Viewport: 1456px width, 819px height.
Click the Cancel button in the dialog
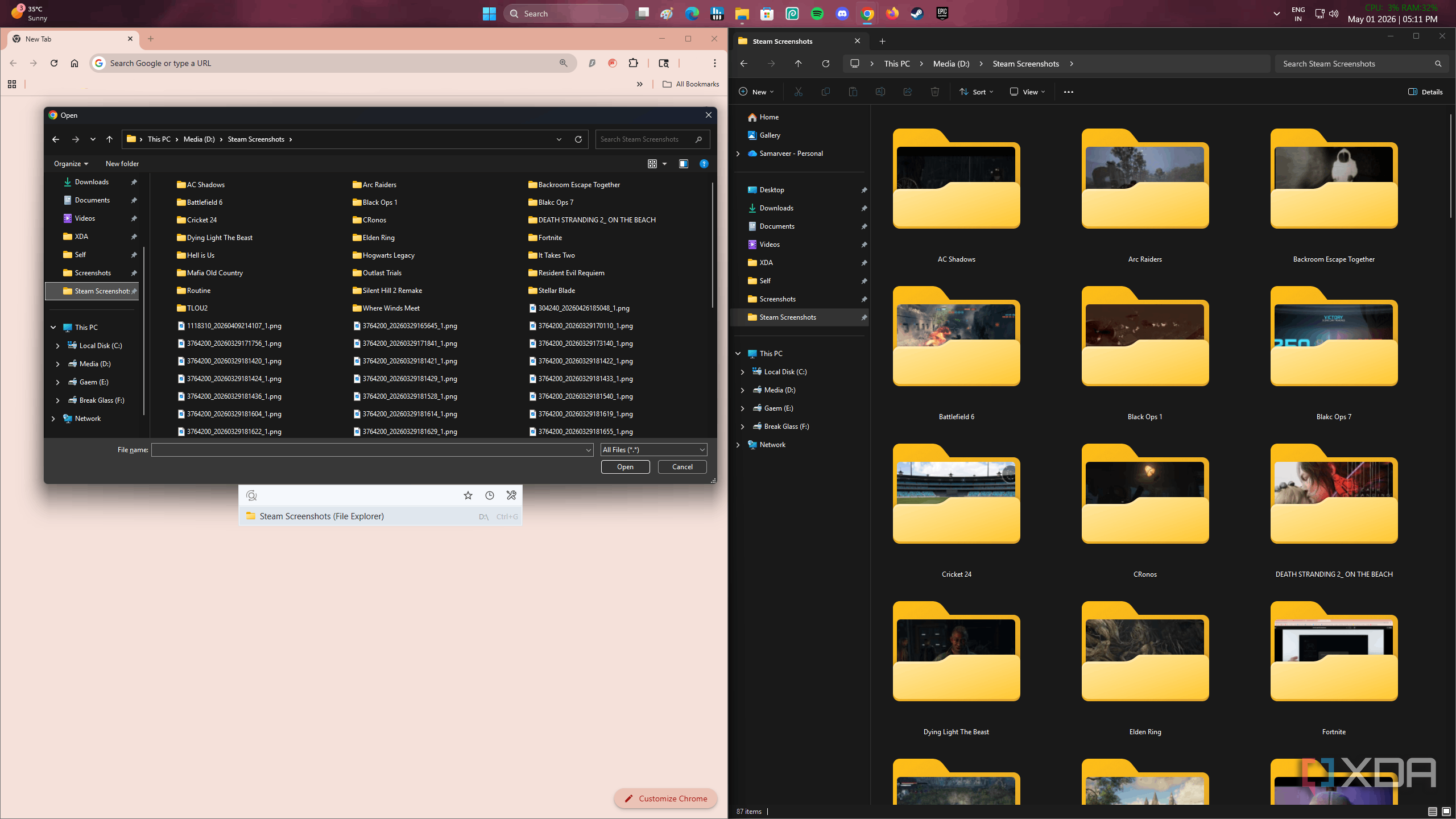pyautogui.click(x=682, y=467)
